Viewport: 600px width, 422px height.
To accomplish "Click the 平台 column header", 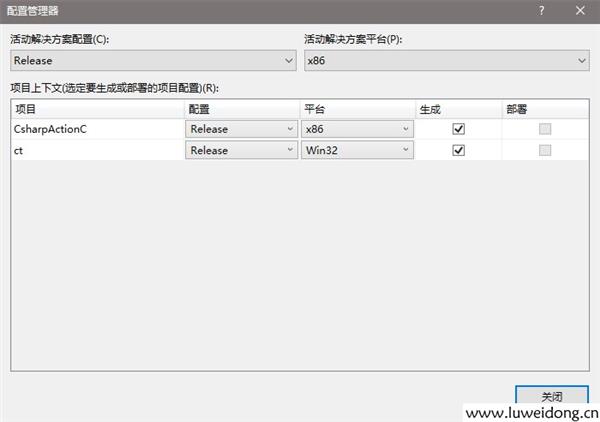I will pos(356,108).
